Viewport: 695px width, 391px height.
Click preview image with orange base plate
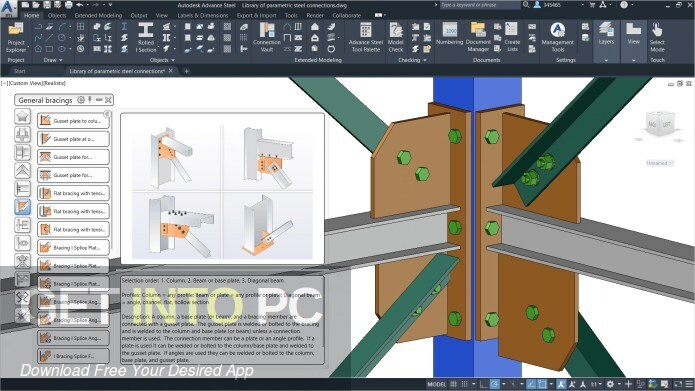pos(268,226)
